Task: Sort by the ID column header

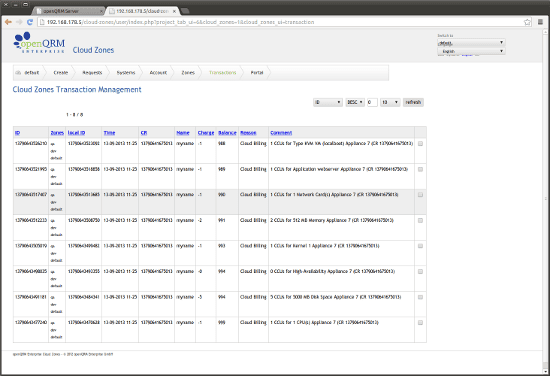Action: [18, 133]
